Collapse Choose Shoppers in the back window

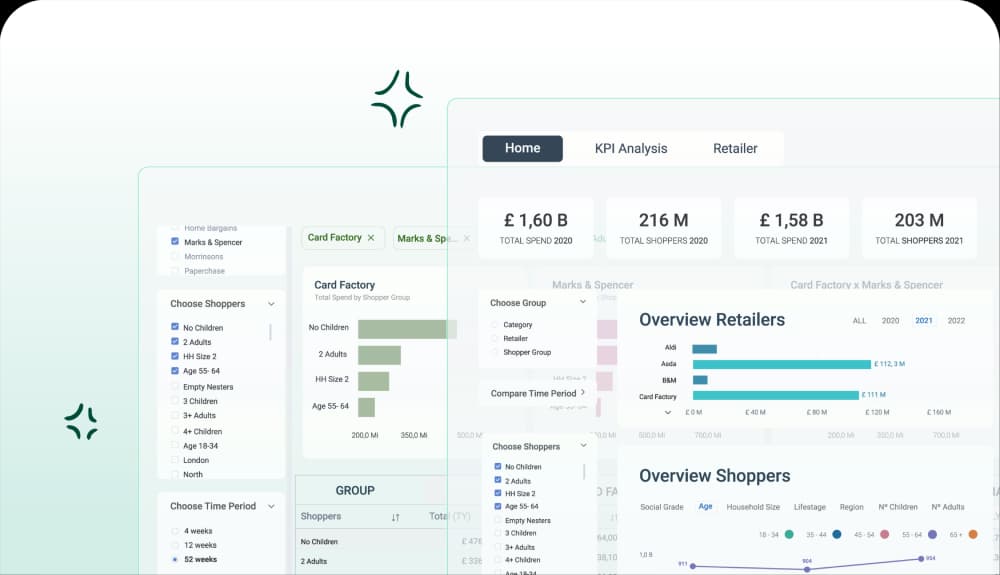(271, 304)
